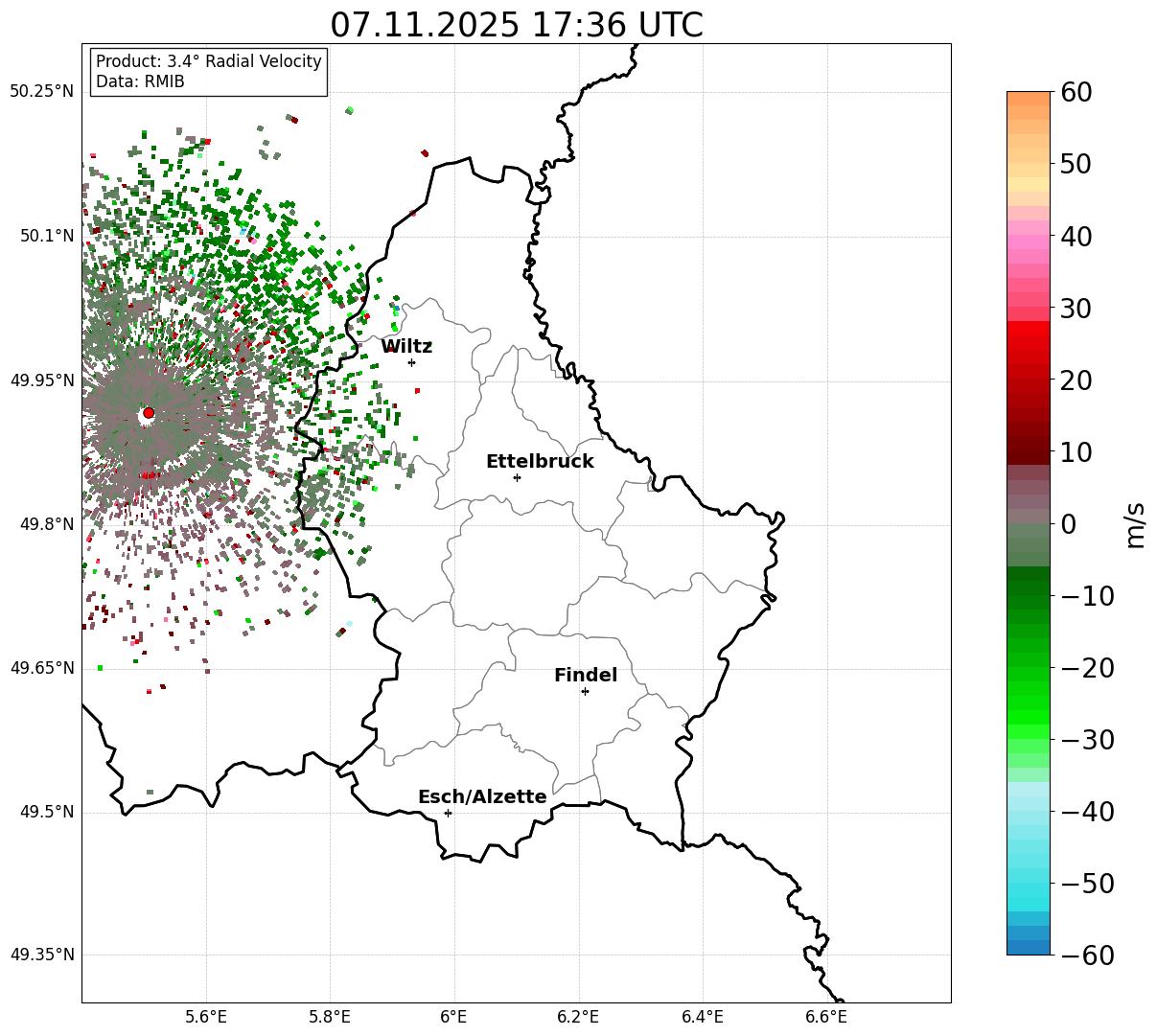Click the bright red colorbar segment
The image size is (1157, 1036).
pyautogui.click(x=1029, y=328)
